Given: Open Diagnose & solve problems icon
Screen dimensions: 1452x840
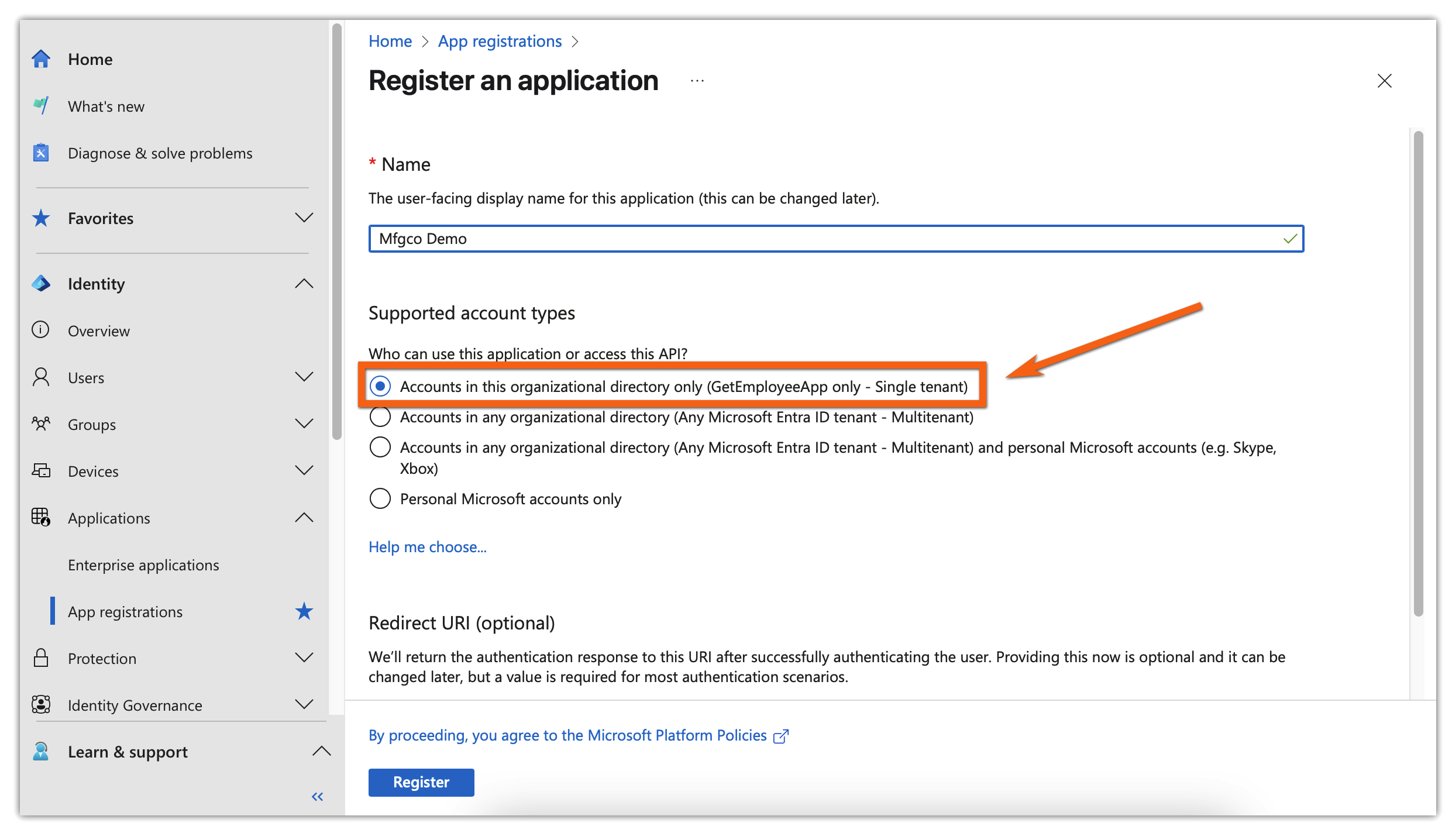Looking at the screenshot, I should (41, 153).
